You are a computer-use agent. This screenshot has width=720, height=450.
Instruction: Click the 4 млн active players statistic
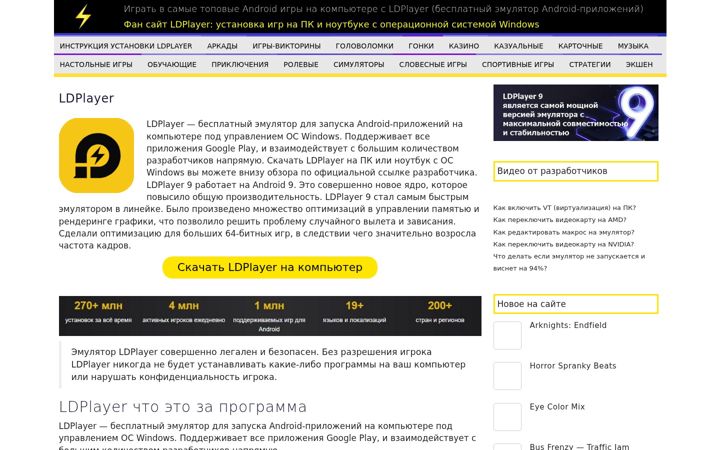coord(184,312)
